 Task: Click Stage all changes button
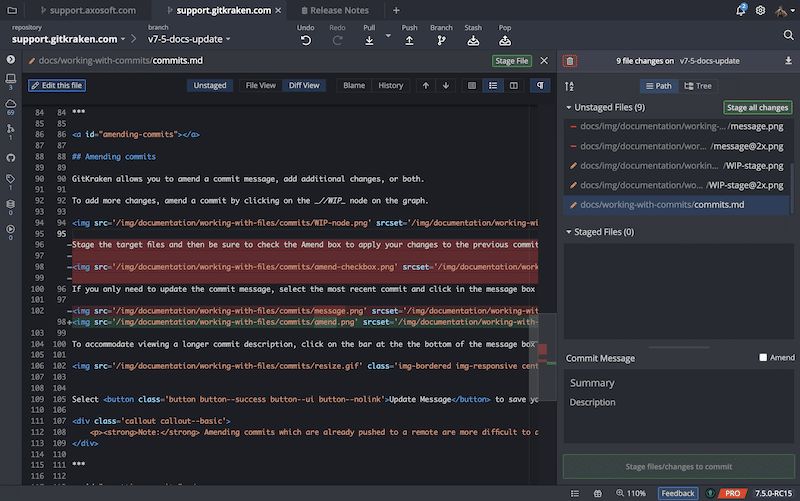point(758,108)
